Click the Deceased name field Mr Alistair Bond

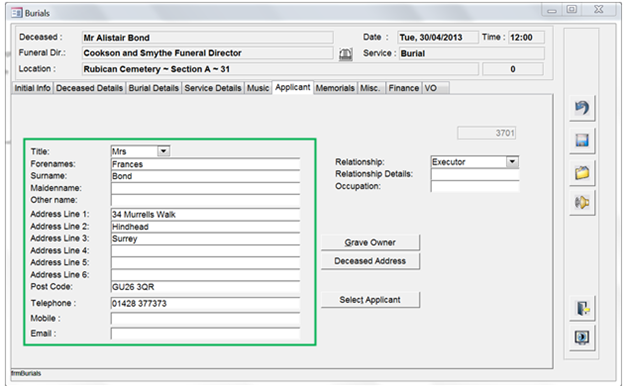207,38
